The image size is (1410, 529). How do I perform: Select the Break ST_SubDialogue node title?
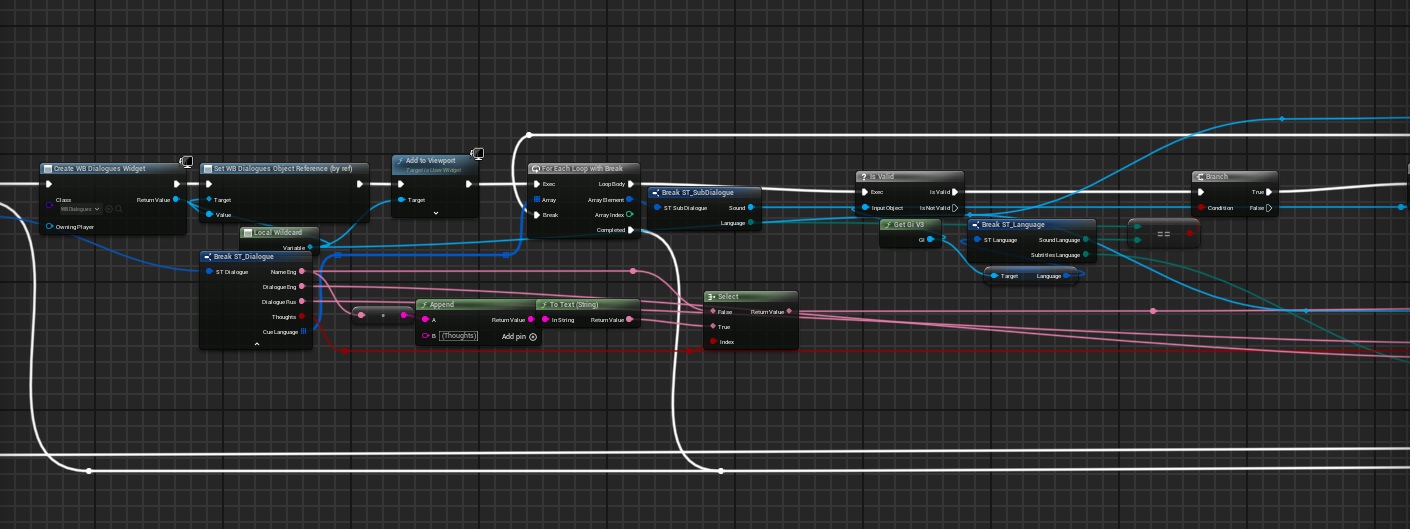[697, 192]
